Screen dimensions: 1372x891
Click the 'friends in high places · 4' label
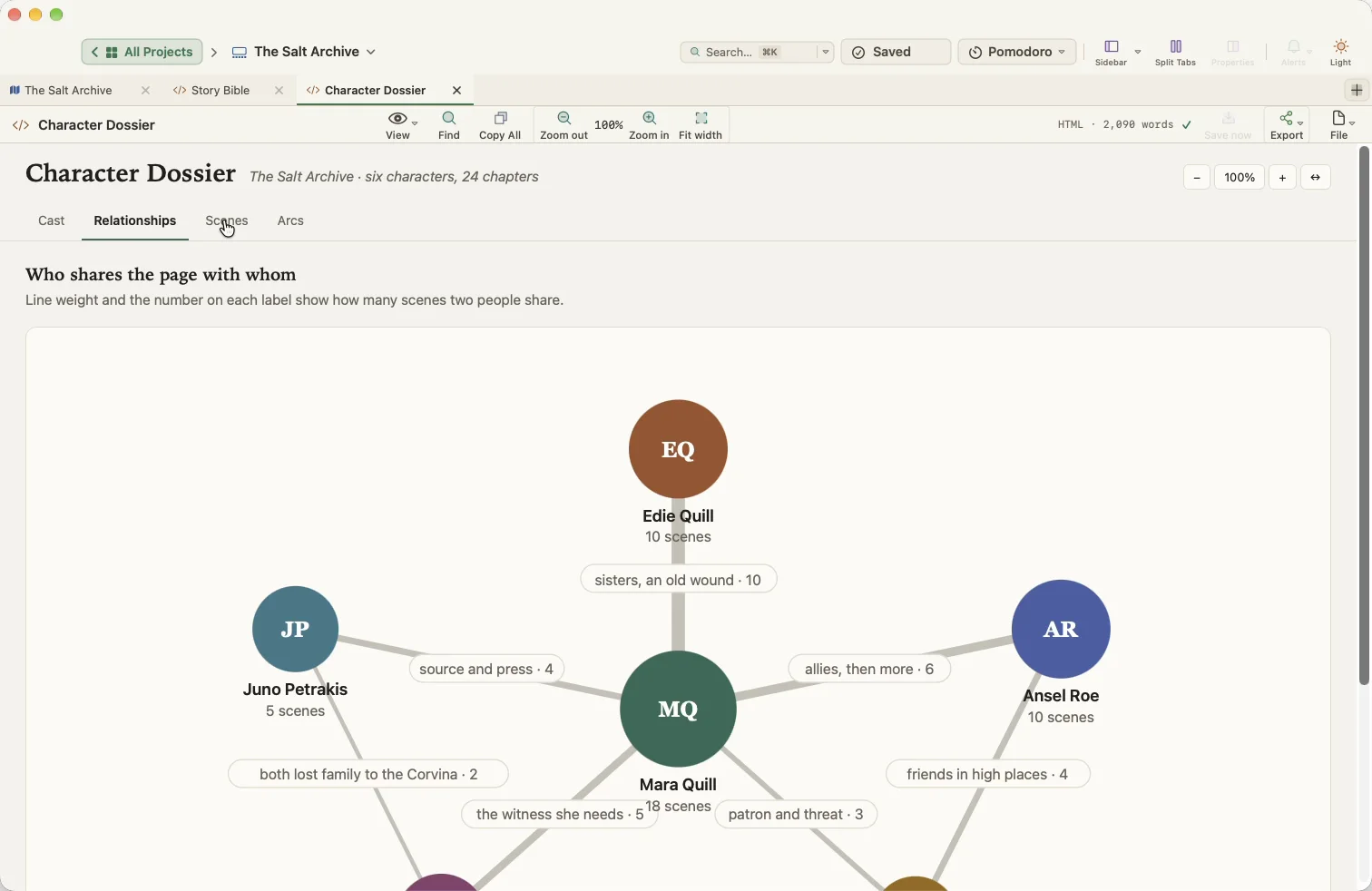987,774
